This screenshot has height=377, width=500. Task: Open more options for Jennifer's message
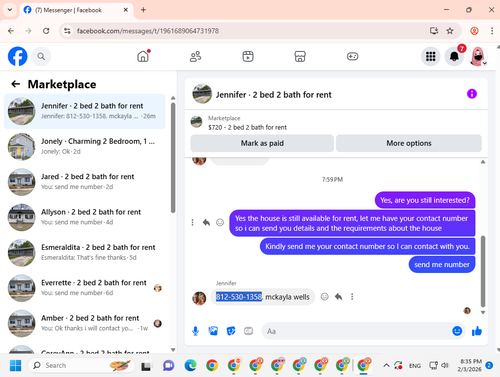[352, 297]
